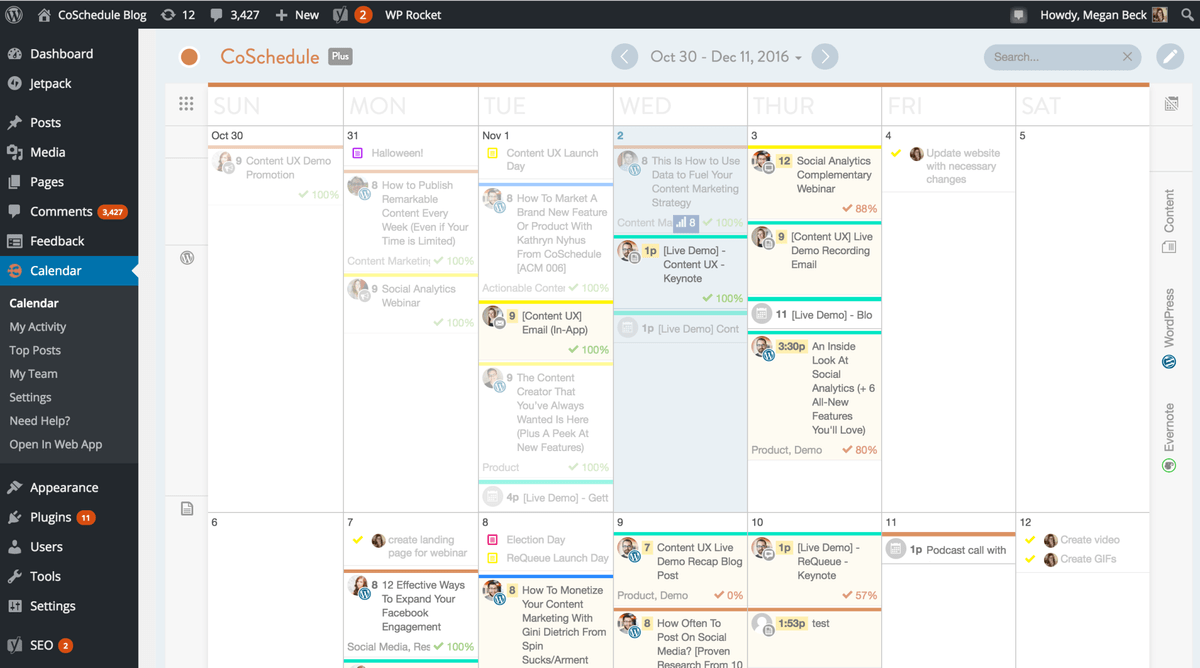Click the calendar icon on 11 [Live Demo] - Blo
The image size is (1200, 668).
click(762, 314)
